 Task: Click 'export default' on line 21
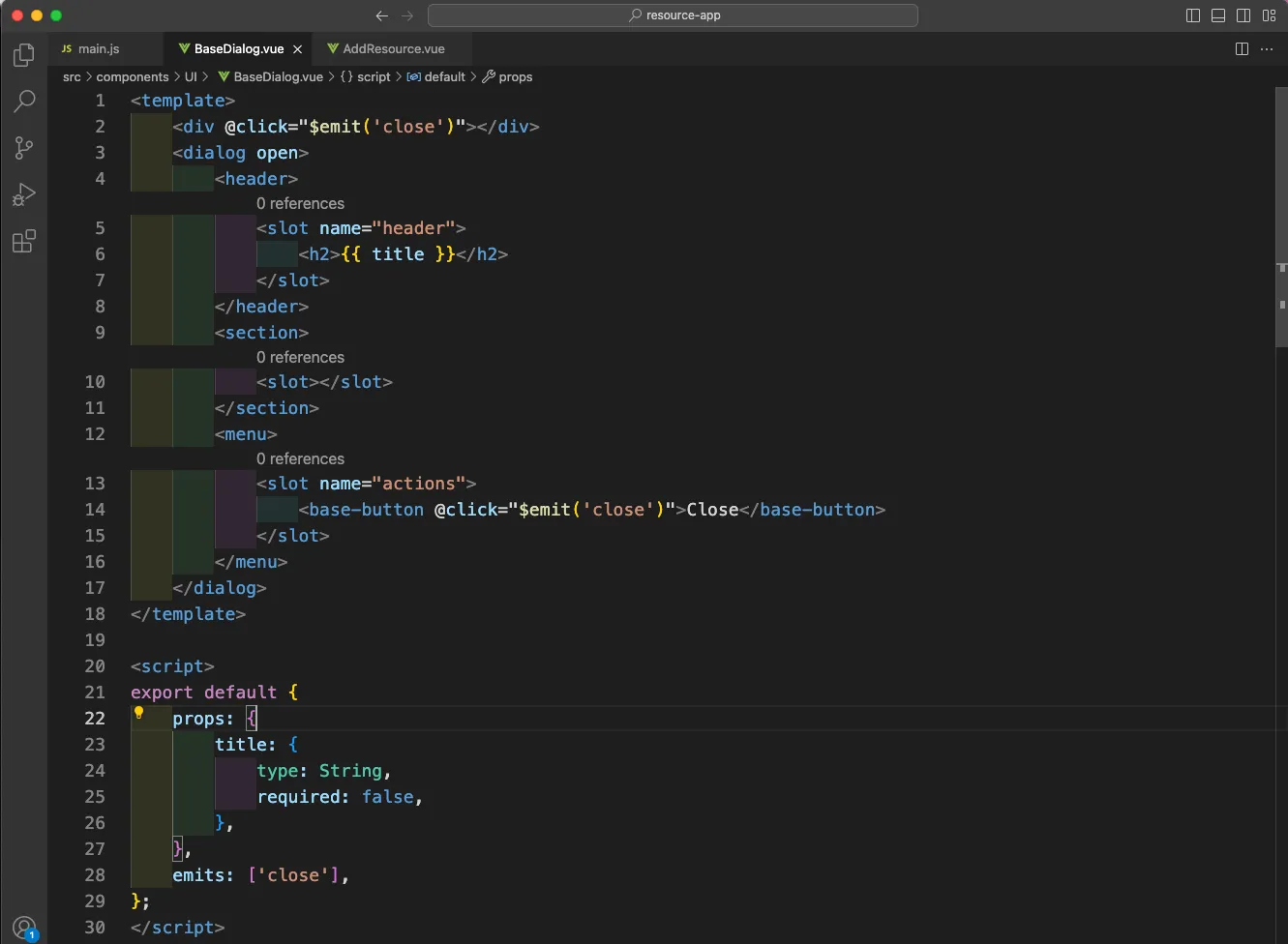pyautogui.click(x=203, y=693)
